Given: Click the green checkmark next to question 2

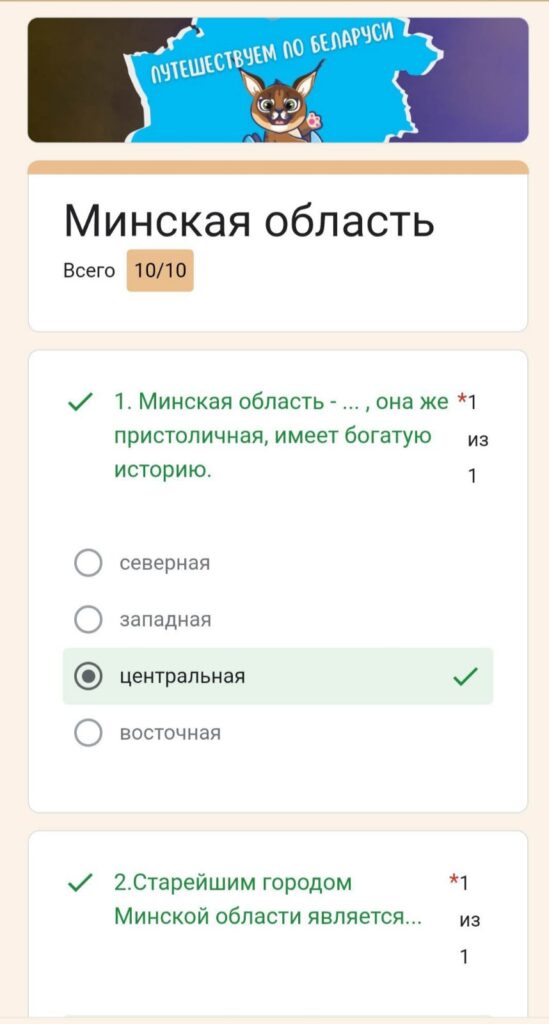Looking at the screenshot, I should click(x=80, y=884).
